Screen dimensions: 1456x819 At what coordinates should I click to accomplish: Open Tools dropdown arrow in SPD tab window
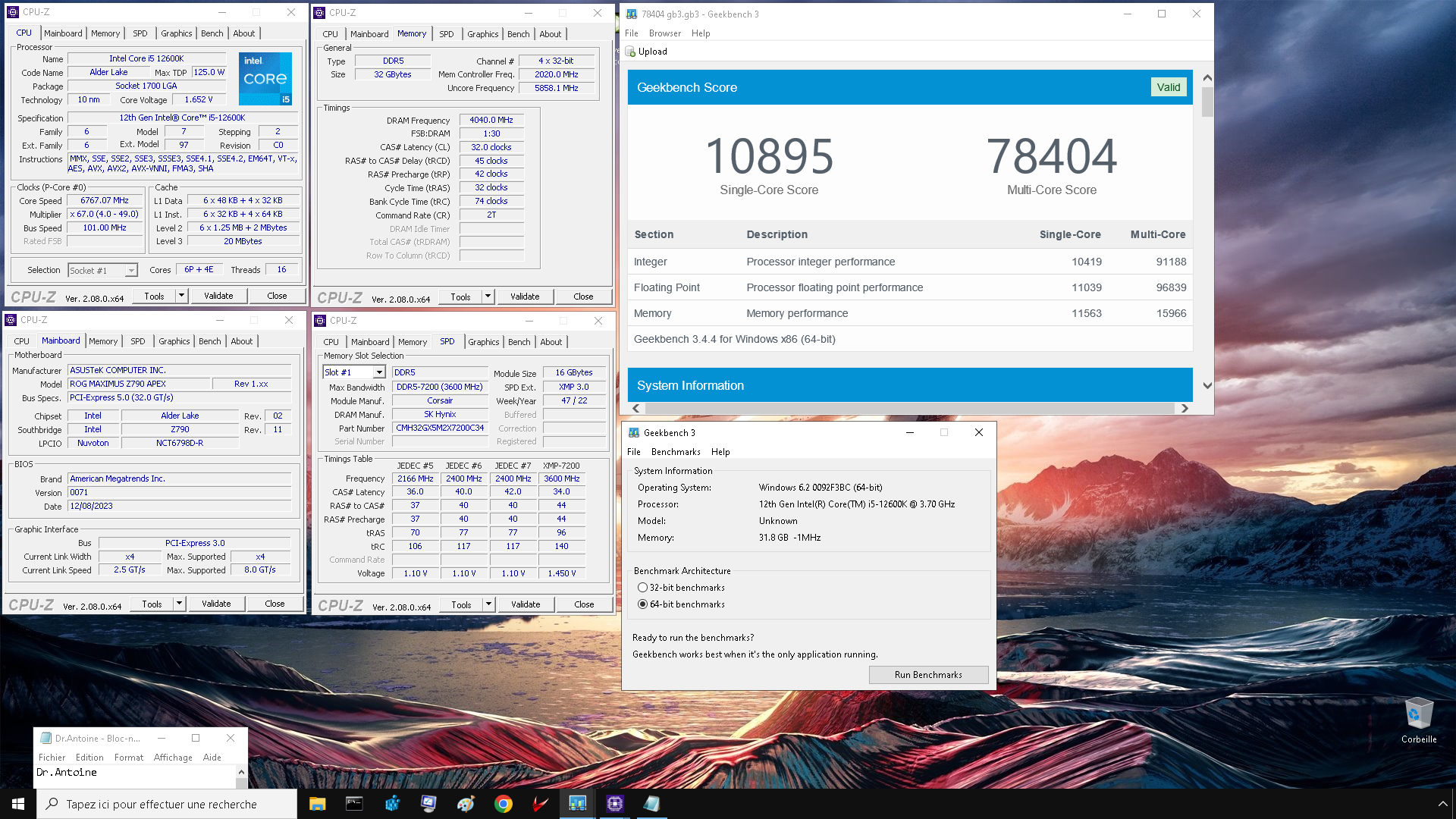pyautogui.click(x=488, y=604)
